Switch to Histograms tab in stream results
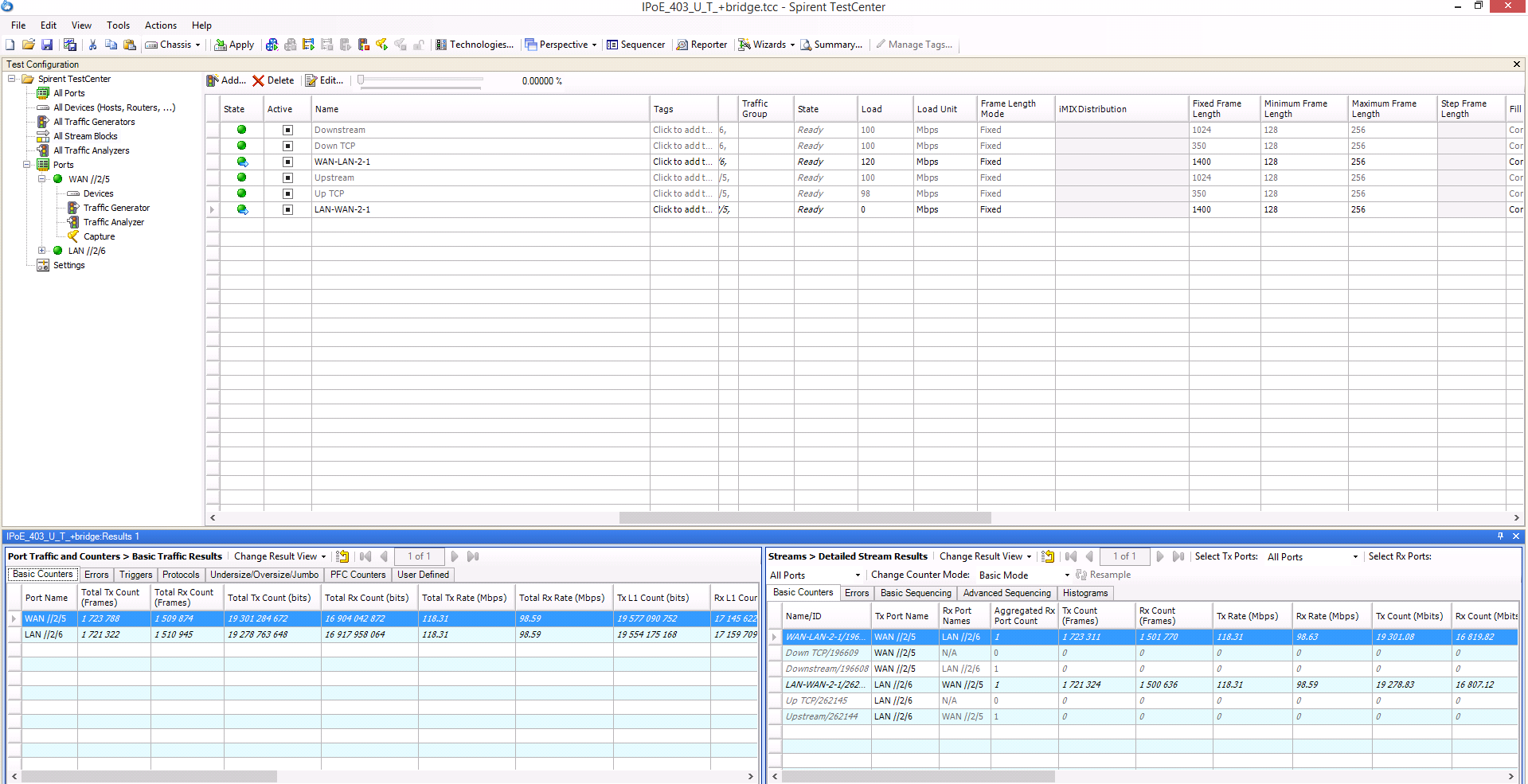 pyautogui.click(x=1085, y=593)
